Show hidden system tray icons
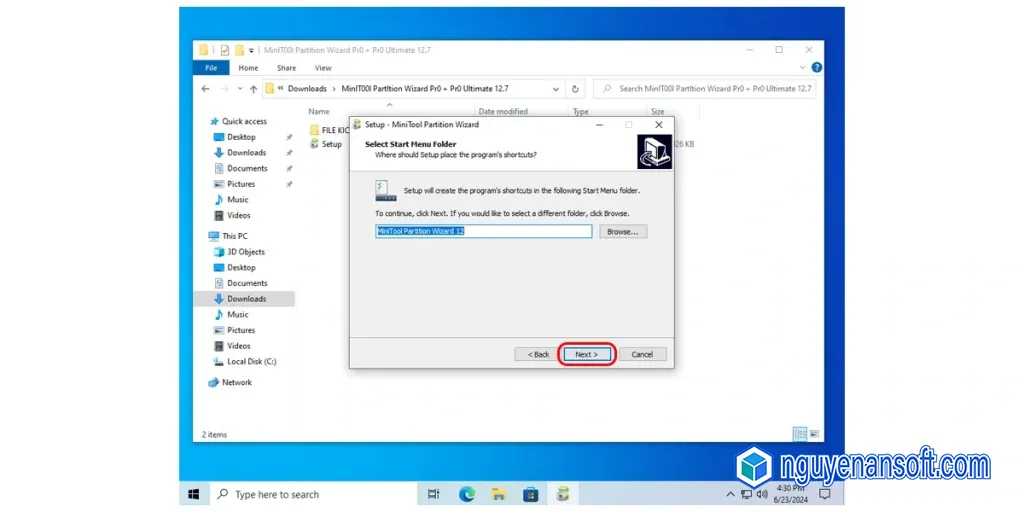This screenshot has width=1024, height=512. (730, 494)
